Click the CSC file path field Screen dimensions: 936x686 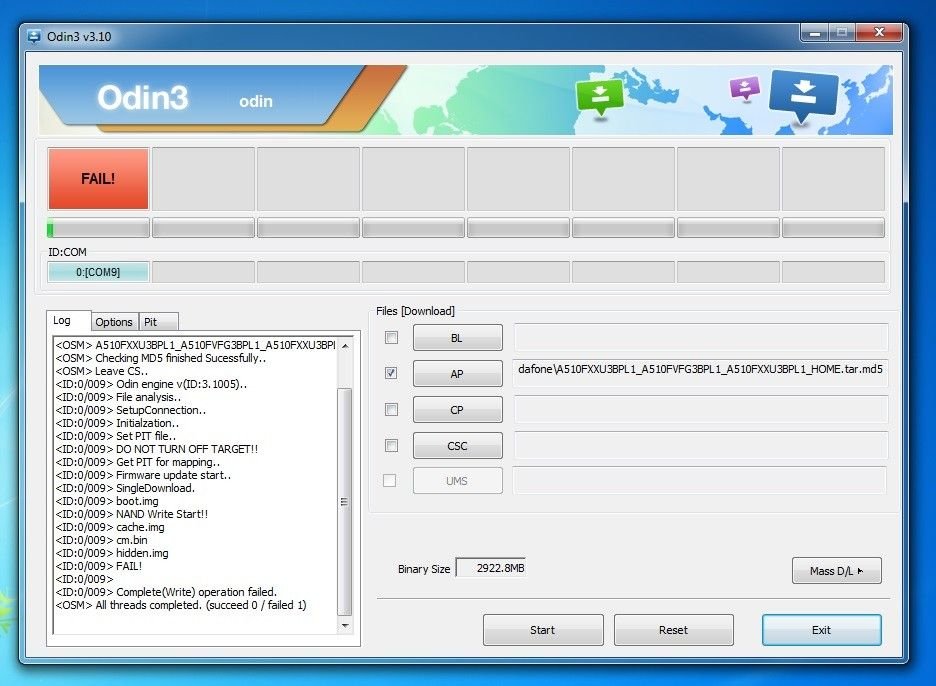point(701,445)
